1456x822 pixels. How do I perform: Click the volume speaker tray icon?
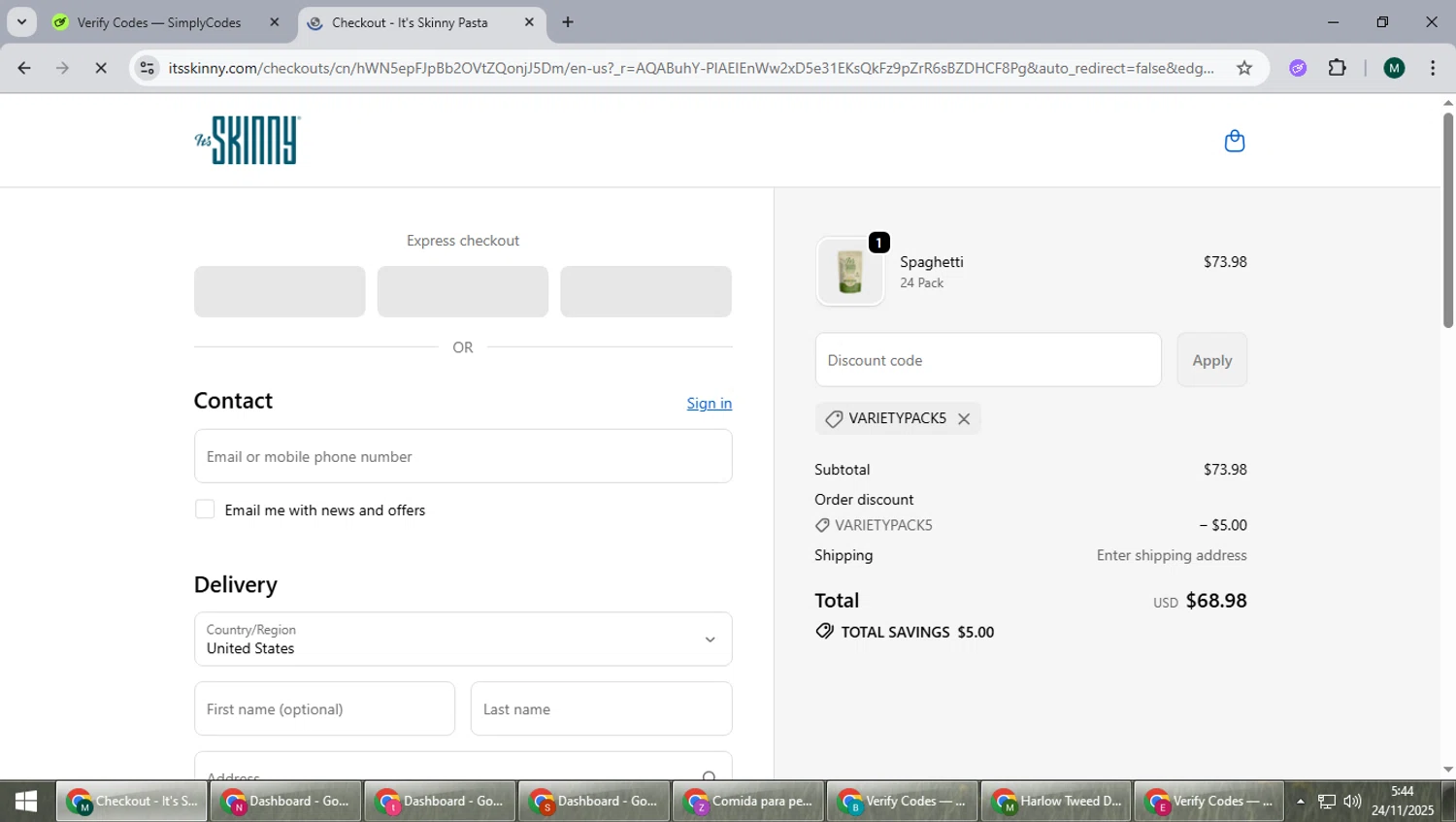1352,802
